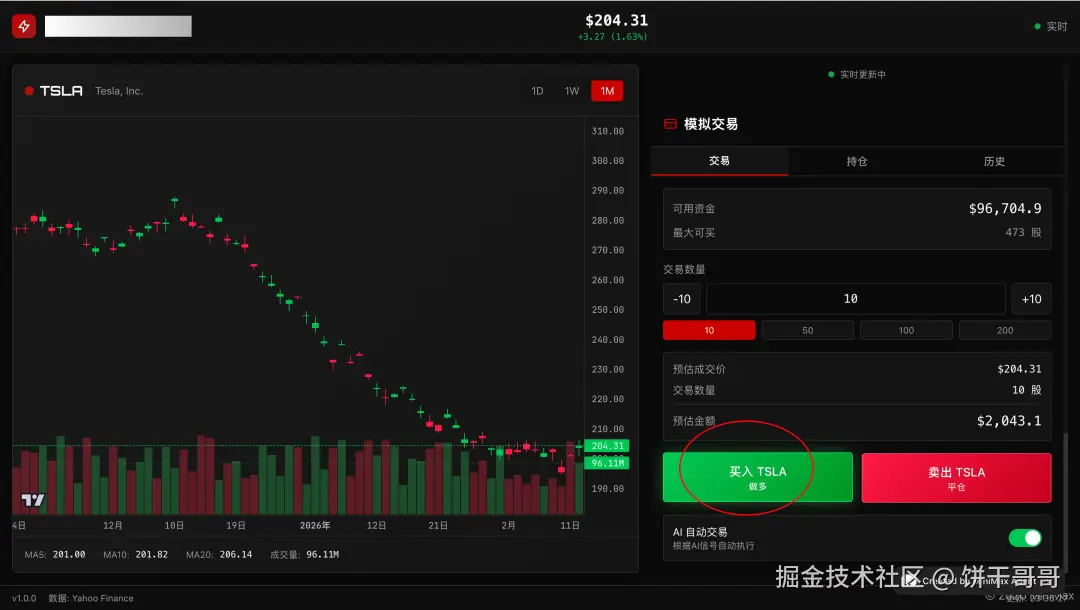Click the green 204.31 price label on the axis
This screenshot has height=610, width=1080.
tap(607, 445)
